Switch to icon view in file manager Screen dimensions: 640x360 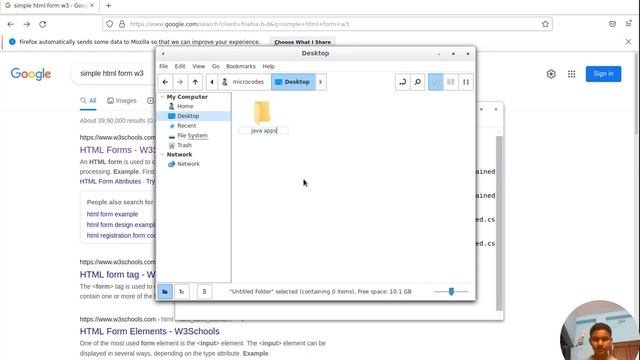click(x=436, y=82)
